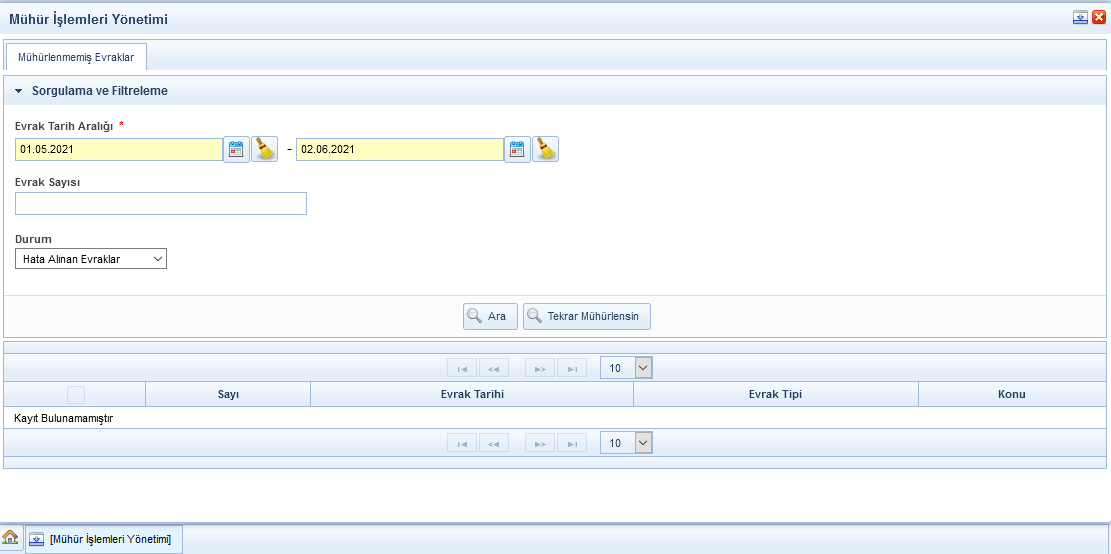1111x554 pixels.
Task: Open the bottom rows-per-page dropdown
Action: pos(643,443)
